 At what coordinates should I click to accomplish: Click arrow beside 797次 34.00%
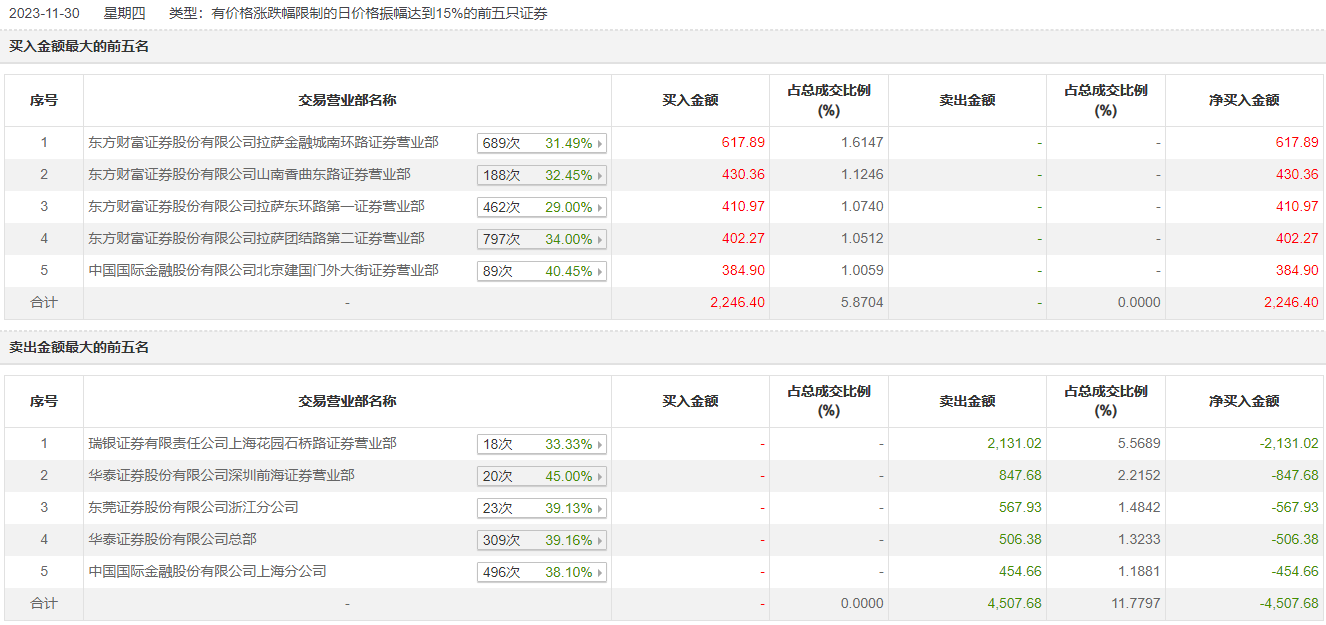tap(600, 240)
